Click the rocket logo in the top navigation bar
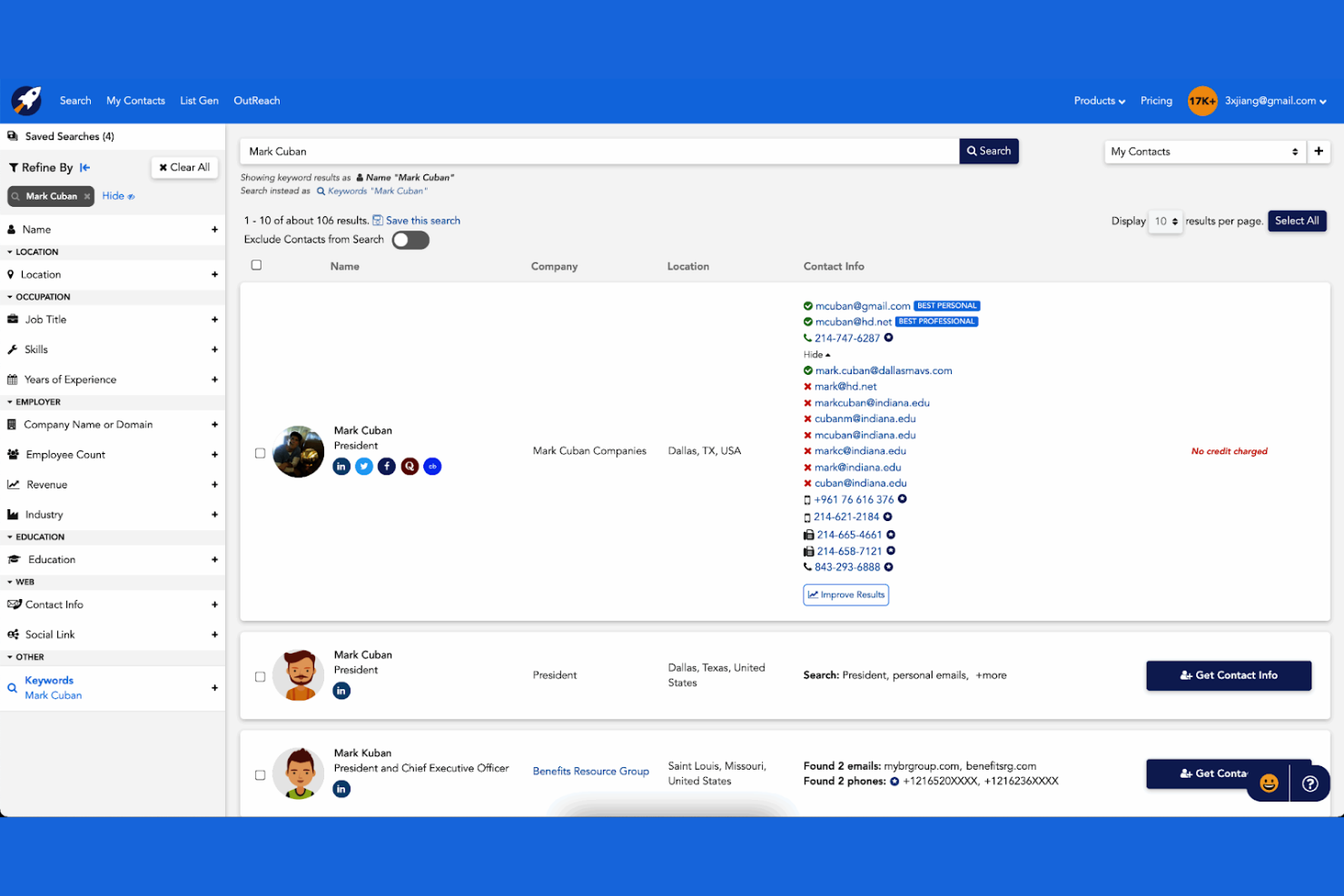Image resolution: width=1344 pixels, height=896 pixels. (x=26, y=100)
